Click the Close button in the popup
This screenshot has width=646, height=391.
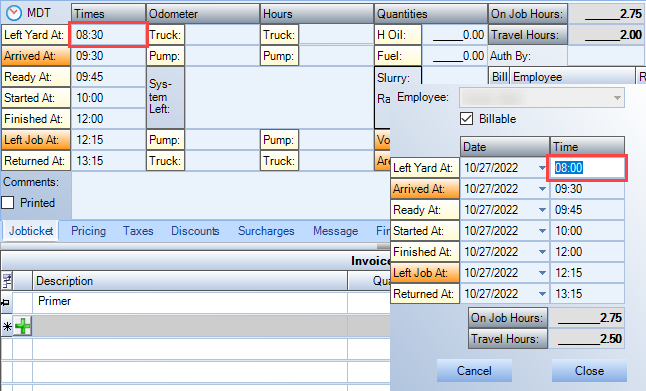click(x=589, y=370)
